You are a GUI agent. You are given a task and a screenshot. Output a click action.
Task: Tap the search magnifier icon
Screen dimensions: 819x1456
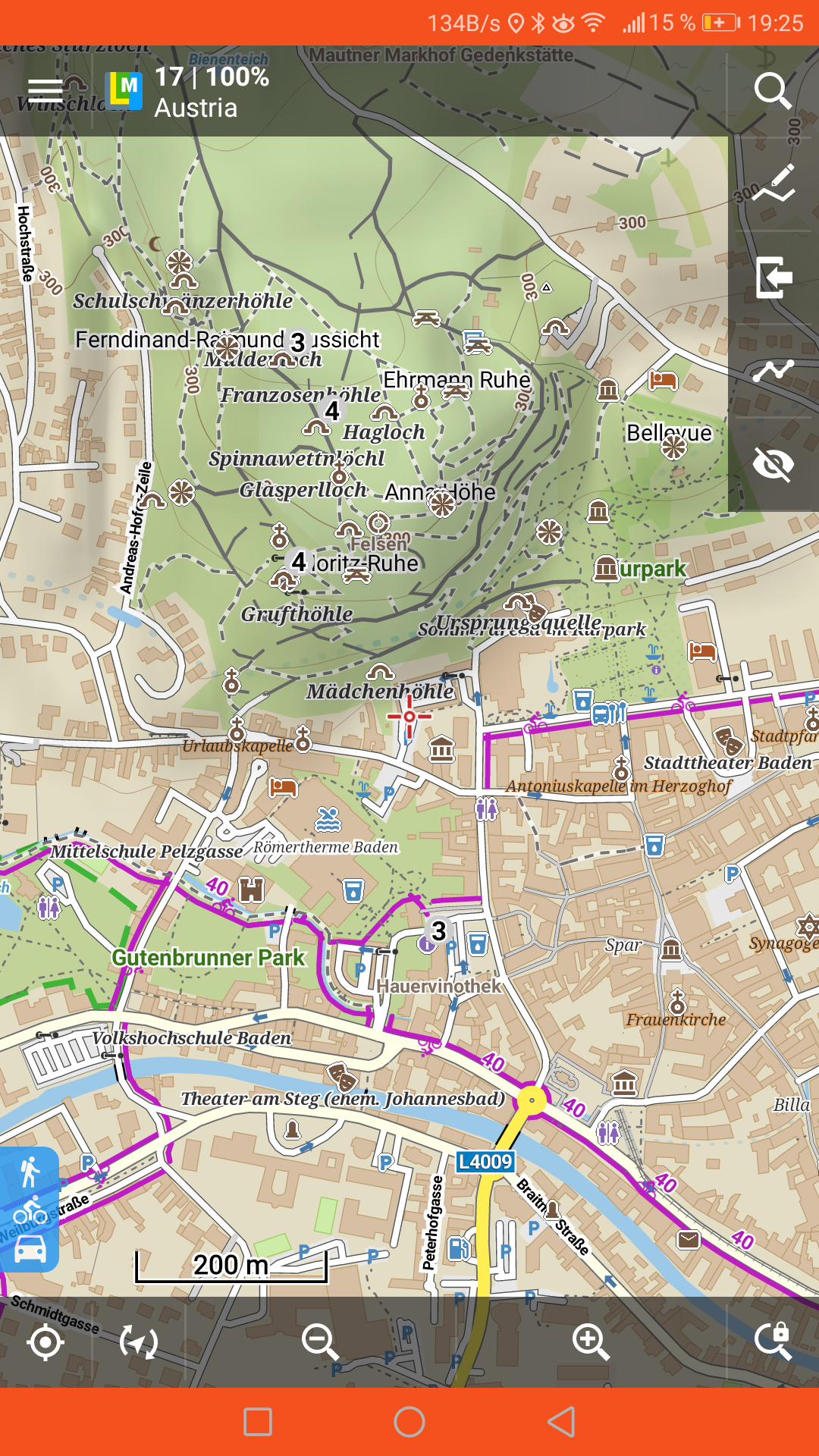[x=773, y=91]
